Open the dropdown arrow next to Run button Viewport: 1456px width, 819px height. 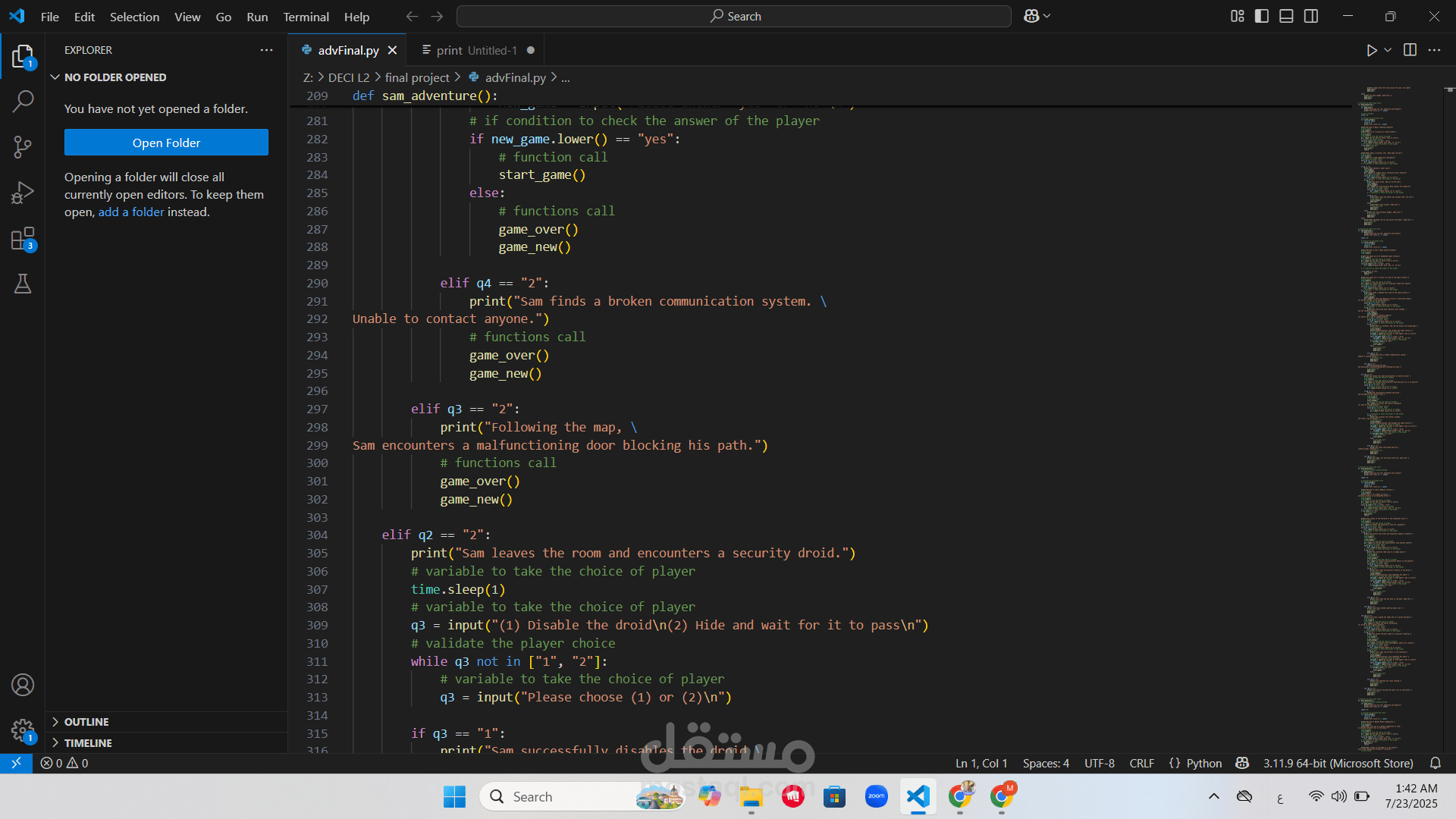coord(1388,50)
